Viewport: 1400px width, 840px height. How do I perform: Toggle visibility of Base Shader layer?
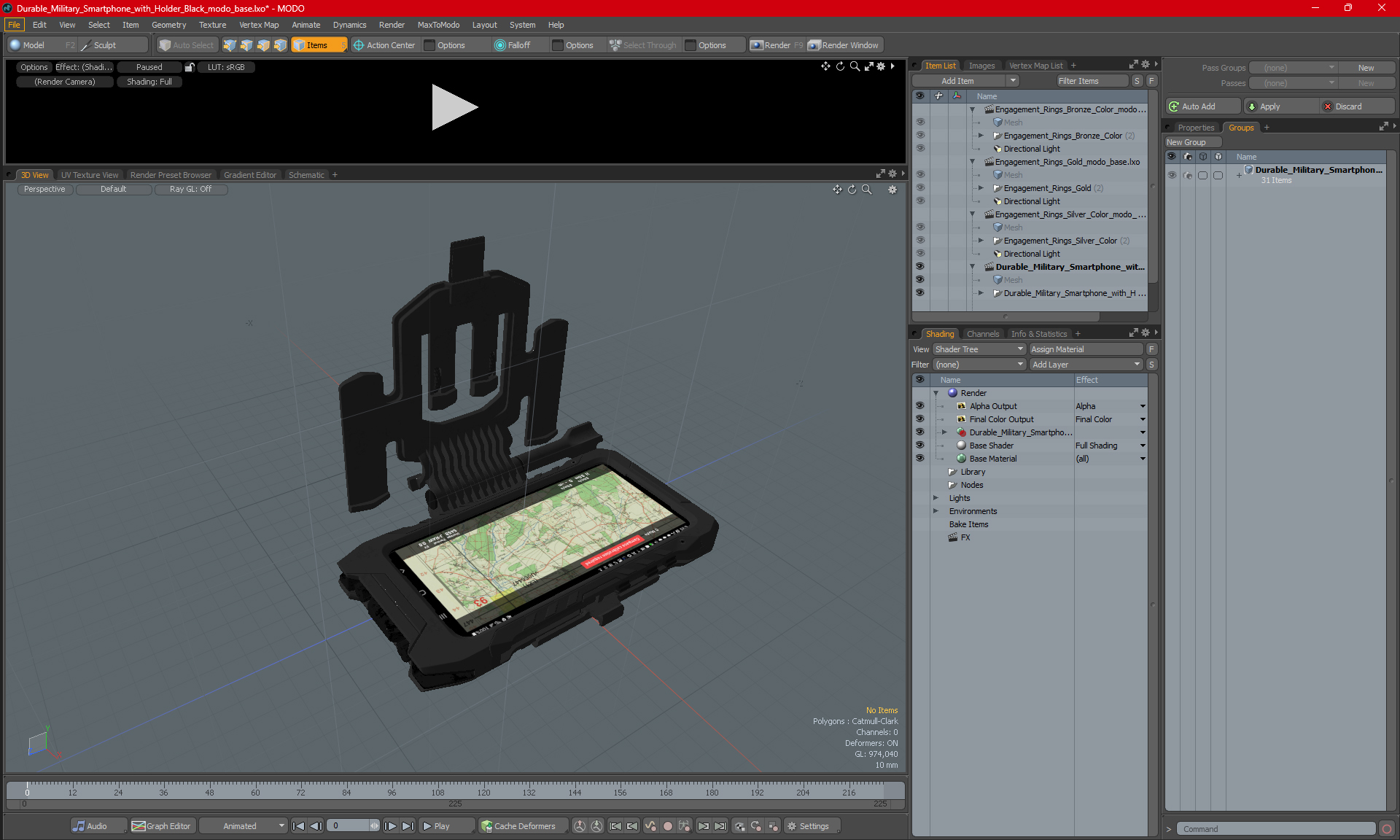pos(919,446)
